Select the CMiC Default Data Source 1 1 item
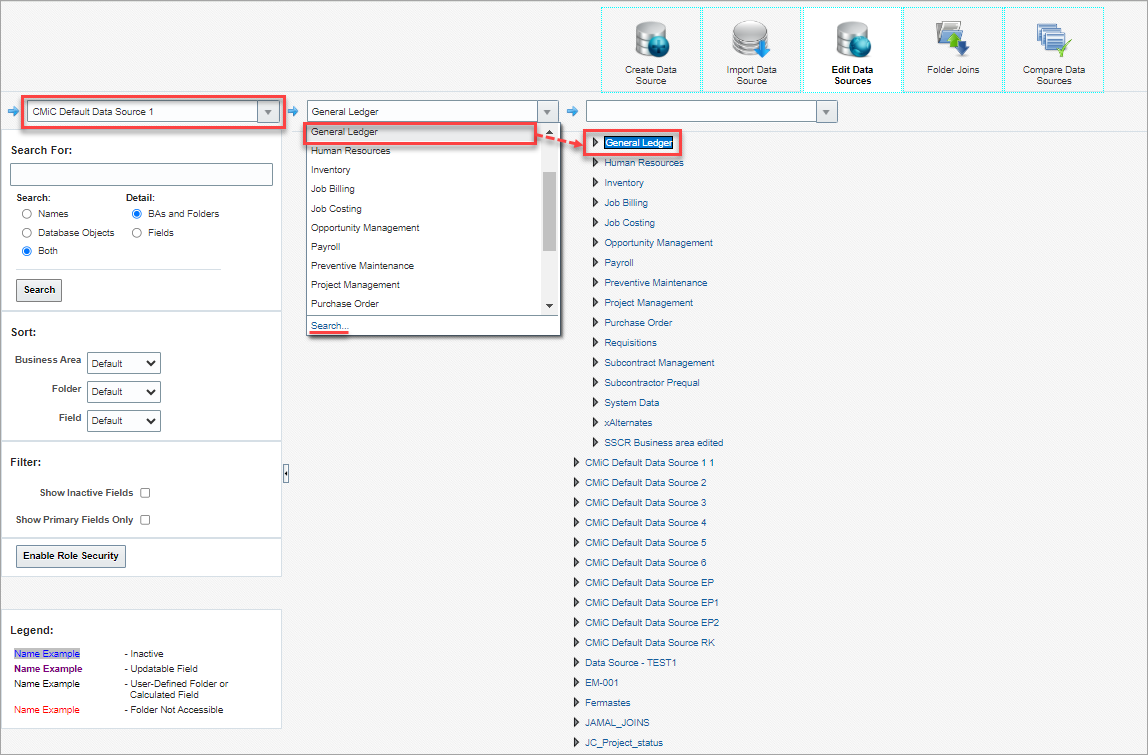Viewport: 1148px width, 755px height. point(649,463)
